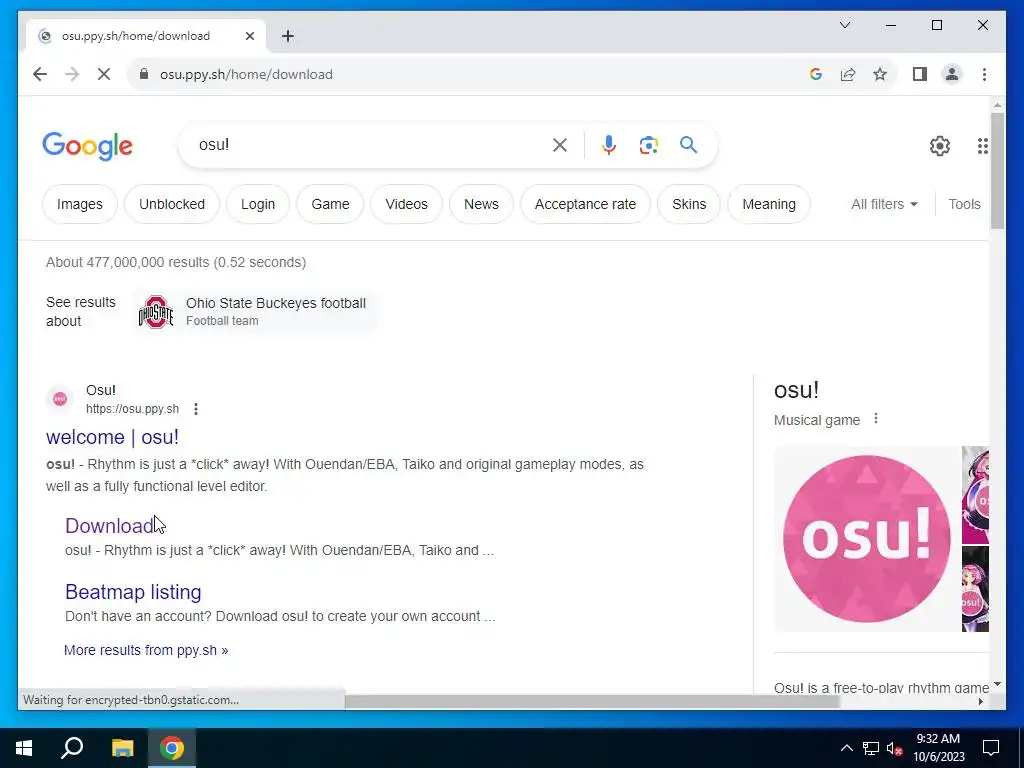Image resolution: width=1024 pixels, height=768 pixels.
Task: Open the Beatmap listing sitelink
Action: [x=133, y=592]
